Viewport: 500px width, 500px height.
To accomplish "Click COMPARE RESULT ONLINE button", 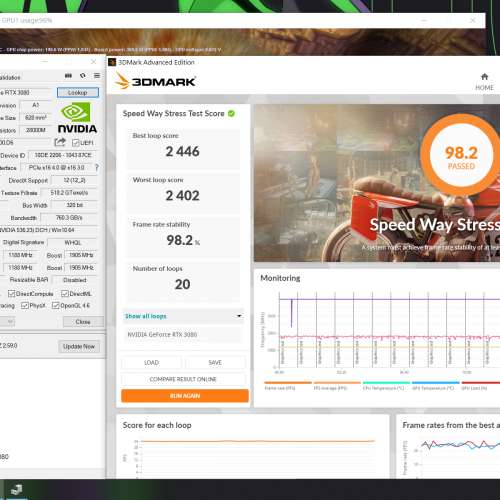I will pyautogui.click(x=183, y=379).
